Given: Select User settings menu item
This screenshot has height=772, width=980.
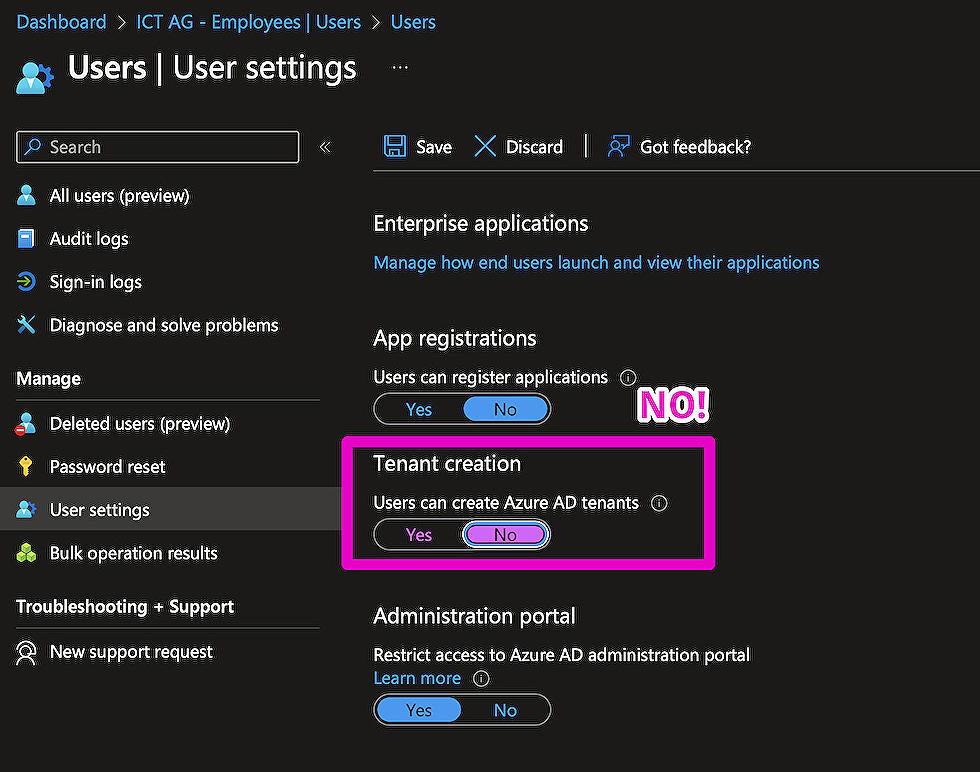Looking at the screenshot, I should pyautogui.click(x=169, y=509).
